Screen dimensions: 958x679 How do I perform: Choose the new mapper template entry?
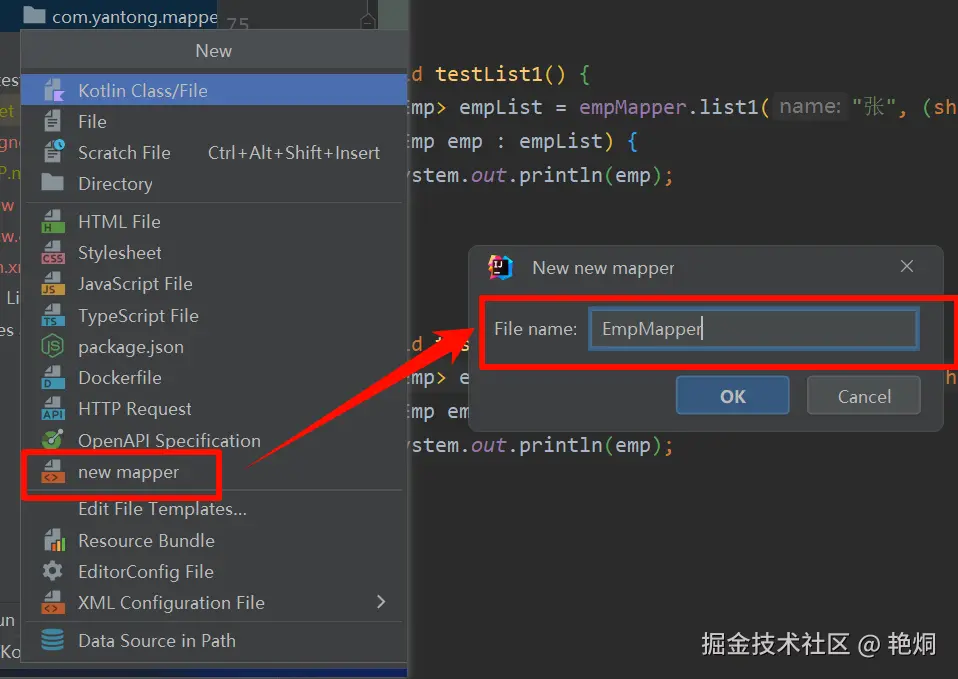pos(214,472)
